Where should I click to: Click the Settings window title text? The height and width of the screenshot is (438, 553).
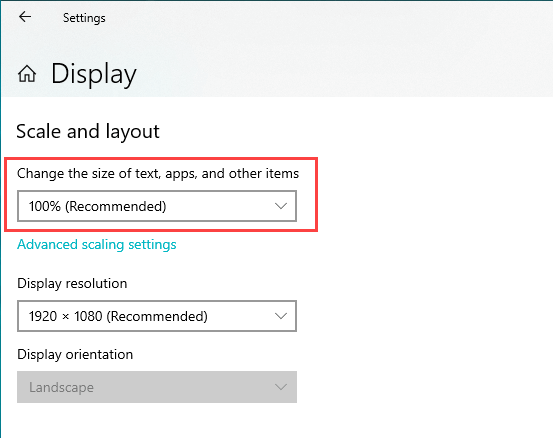(84, 18)
